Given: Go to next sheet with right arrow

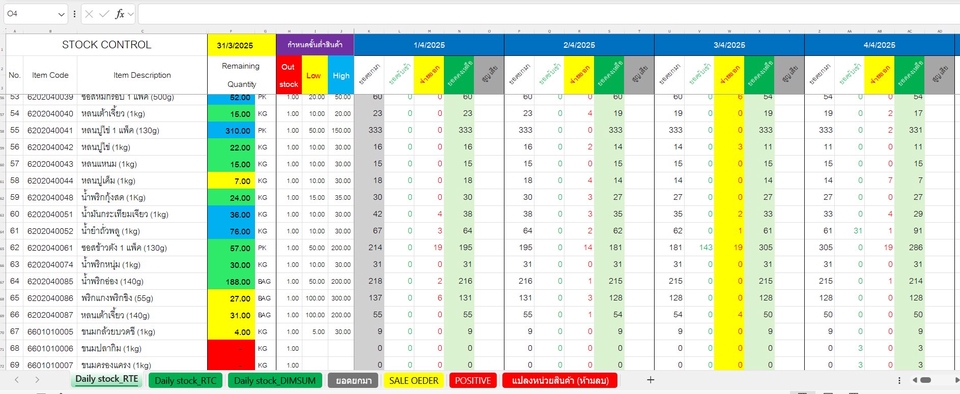Looking at the screenshot, I should point(37,380).
